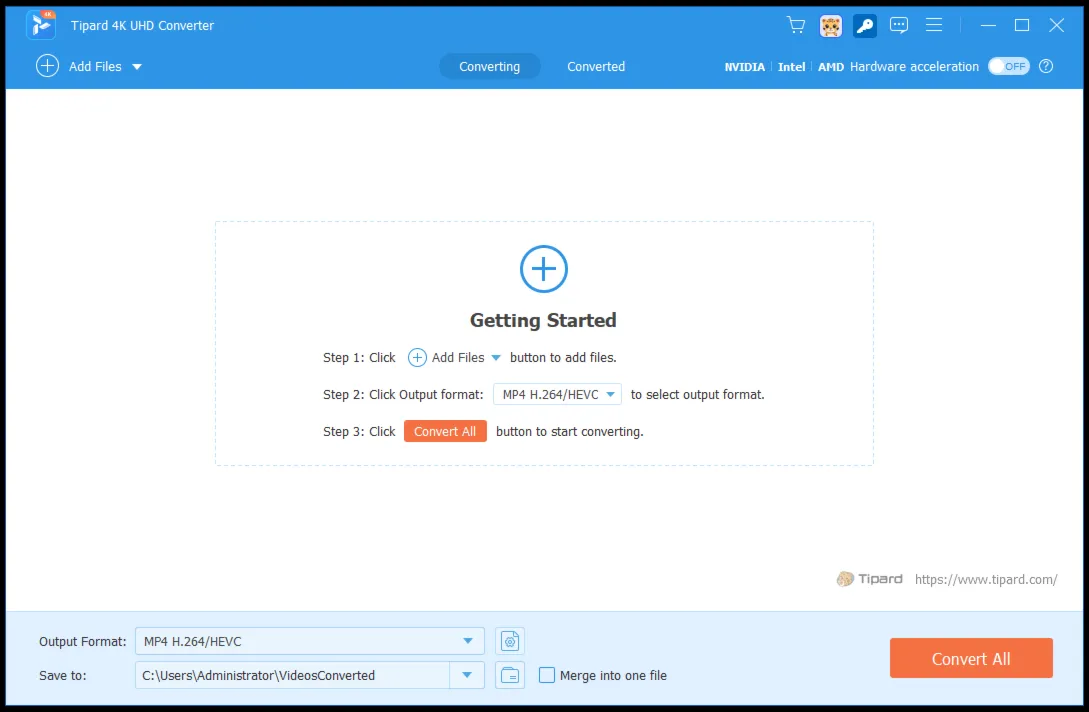
Task: Open the shopping cart purchase icon
Action: tap(796, 26)
